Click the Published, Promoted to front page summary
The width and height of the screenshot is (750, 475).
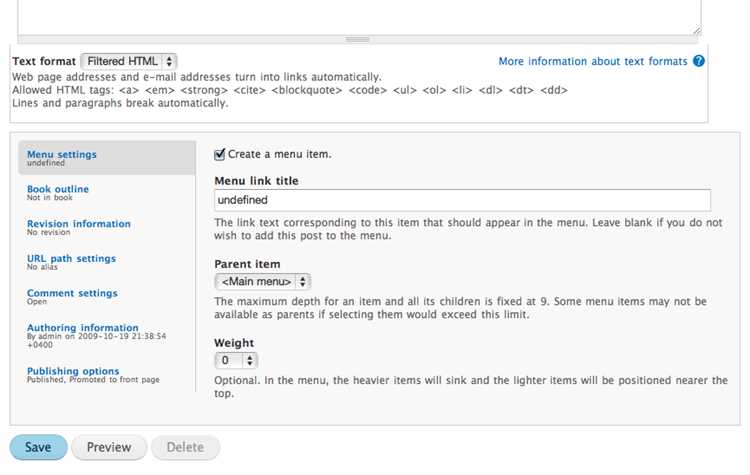(93, 379)
